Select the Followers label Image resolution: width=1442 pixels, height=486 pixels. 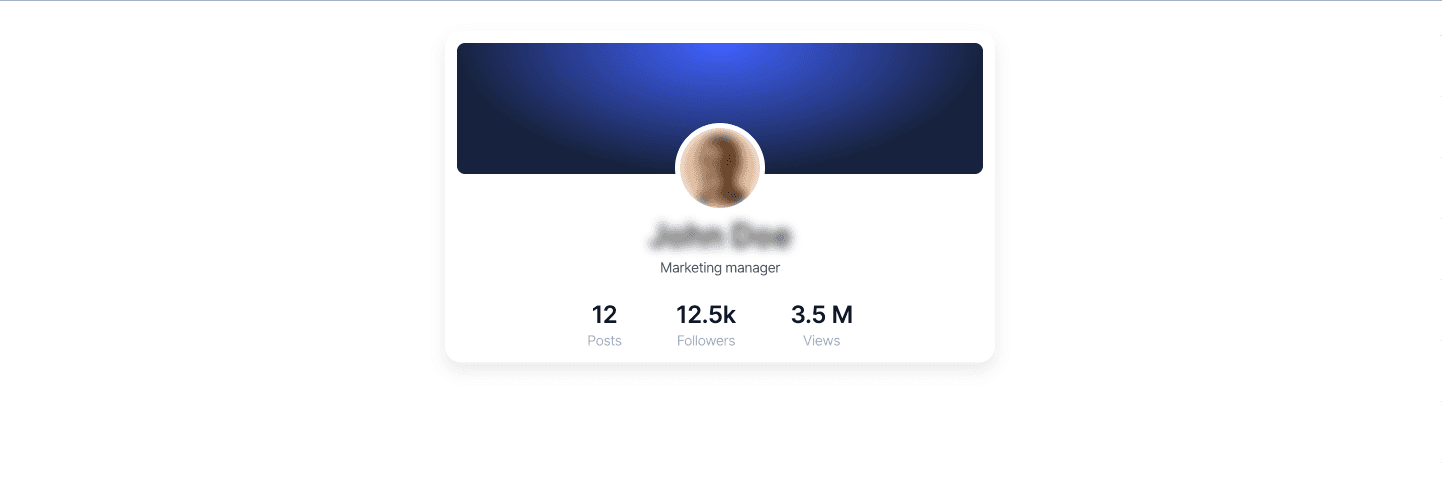(706, 341)
